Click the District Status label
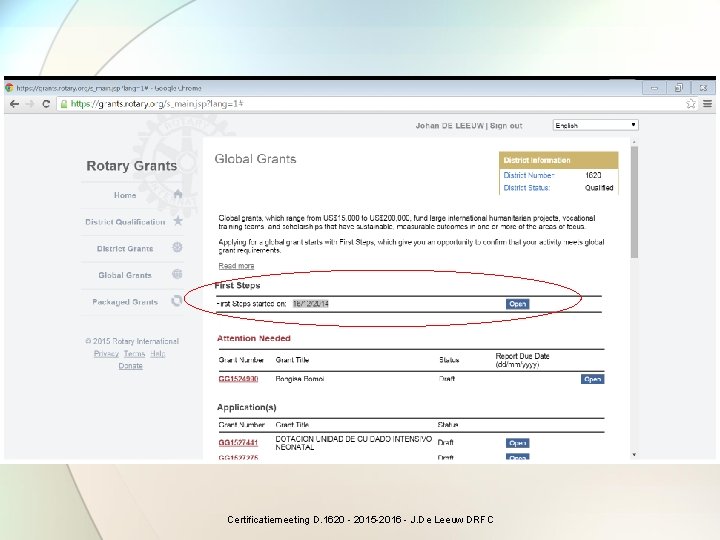720x540 pixels. (x=526, y=188)
